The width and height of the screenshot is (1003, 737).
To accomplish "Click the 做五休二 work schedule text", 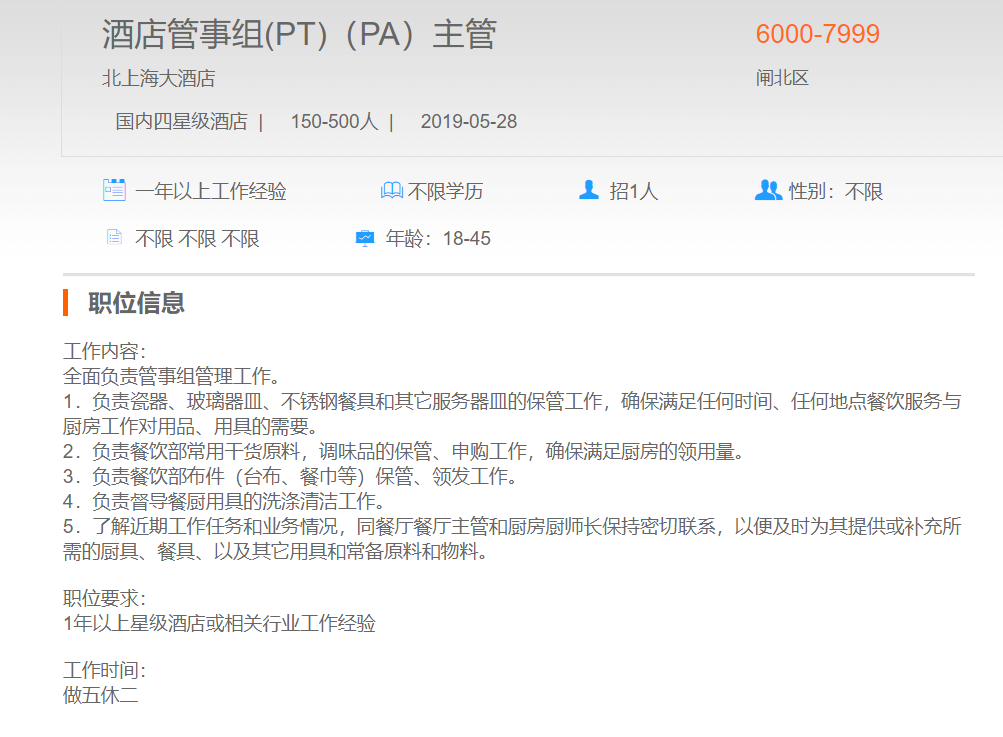I will (100, 696).
